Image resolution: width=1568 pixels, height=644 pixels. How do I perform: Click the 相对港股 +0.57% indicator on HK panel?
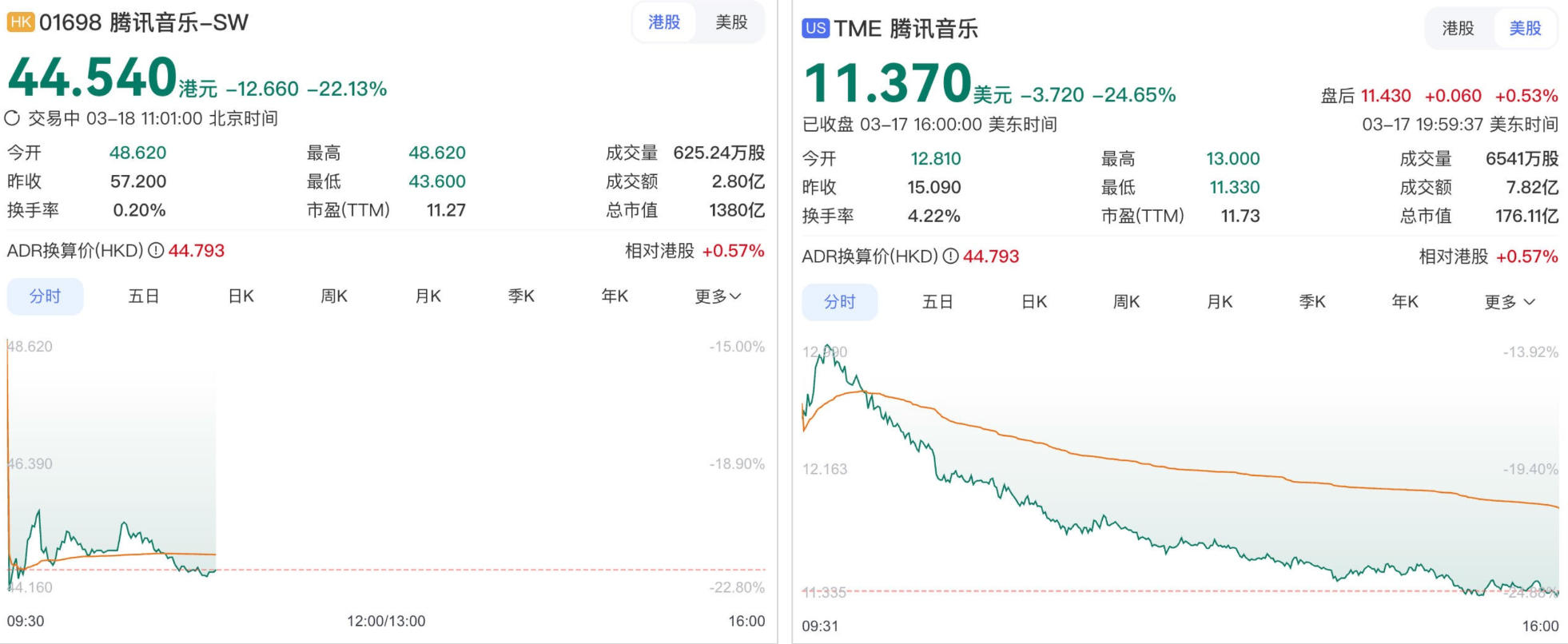tap(693, 250)
